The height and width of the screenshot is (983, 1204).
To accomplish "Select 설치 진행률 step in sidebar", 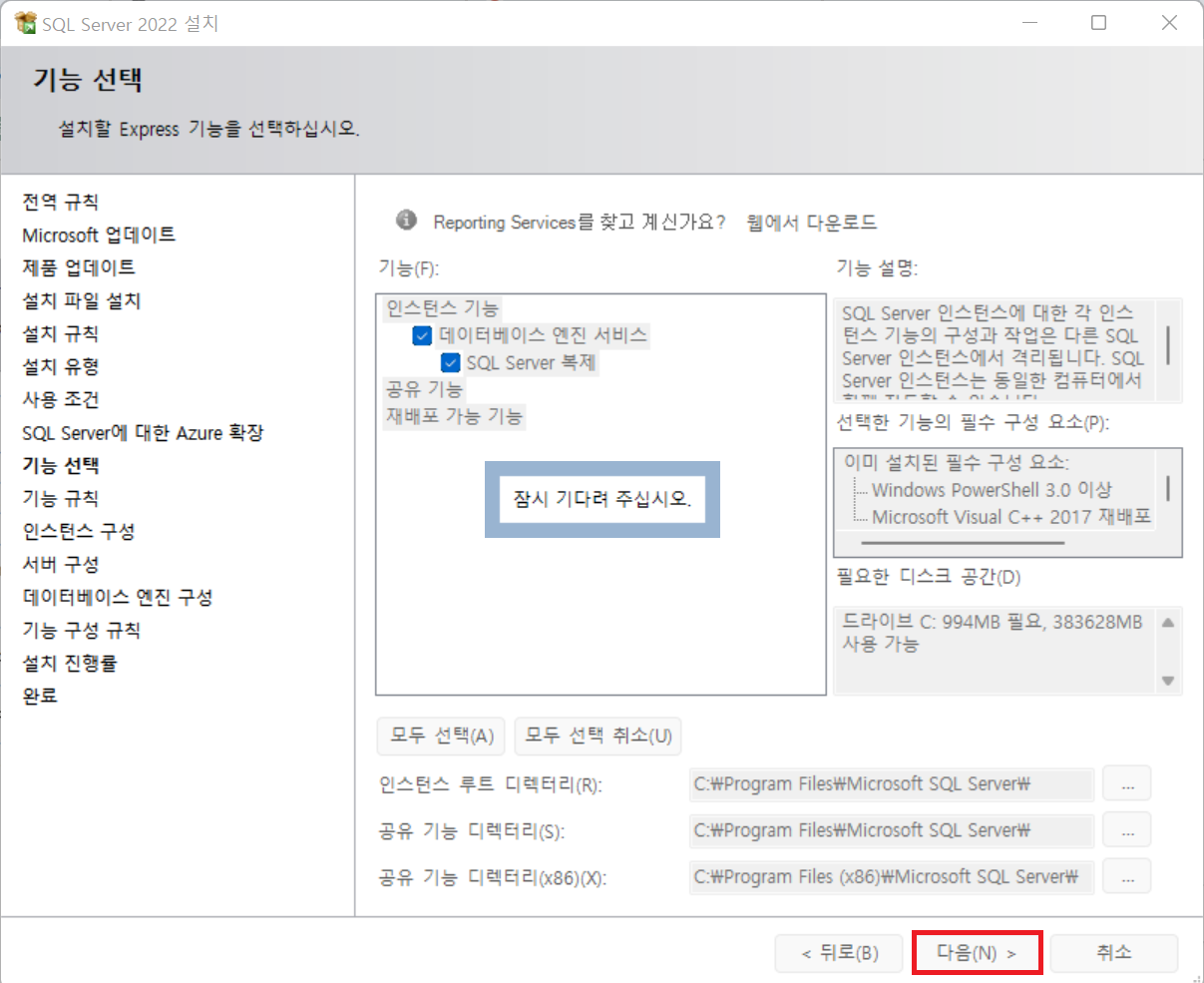I will [70, 663].
